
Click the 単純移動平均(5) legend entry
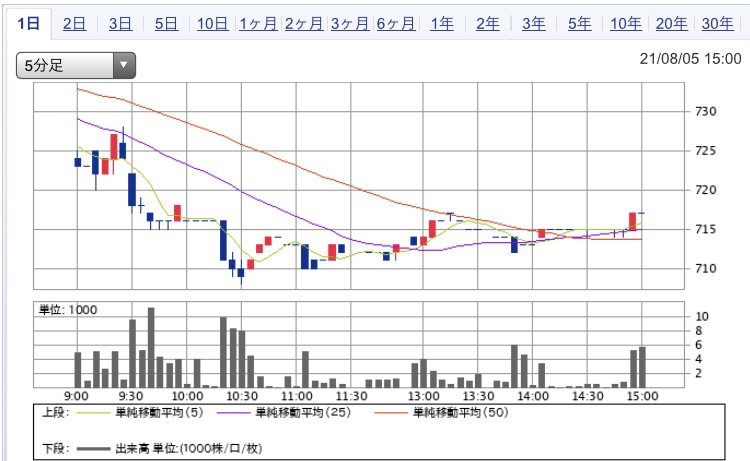(159, 412)
